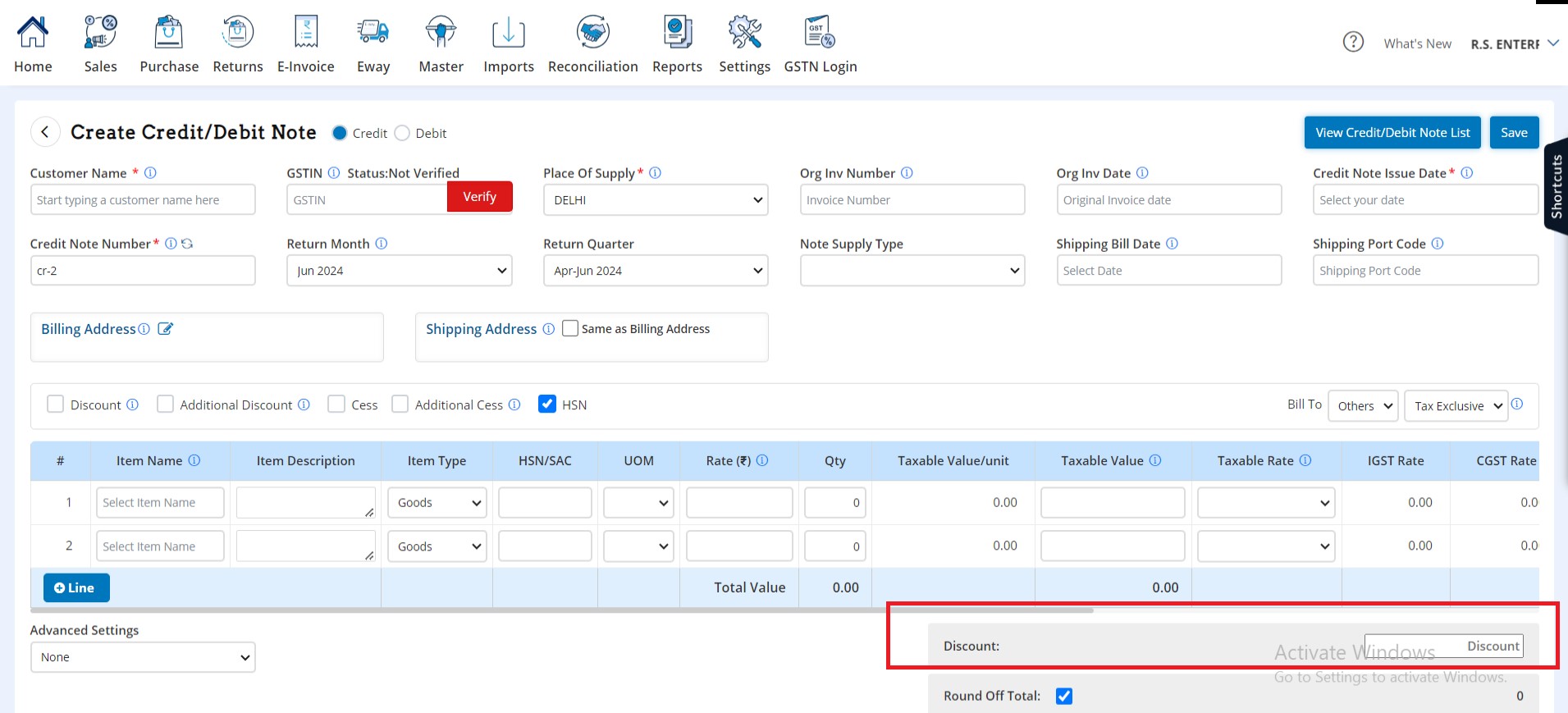Image resolution: width=1568 pixels, height=713 pixels.
Task: Click the Verify GSTIN button
Action: pyautogui.click(x=480, y=197)
